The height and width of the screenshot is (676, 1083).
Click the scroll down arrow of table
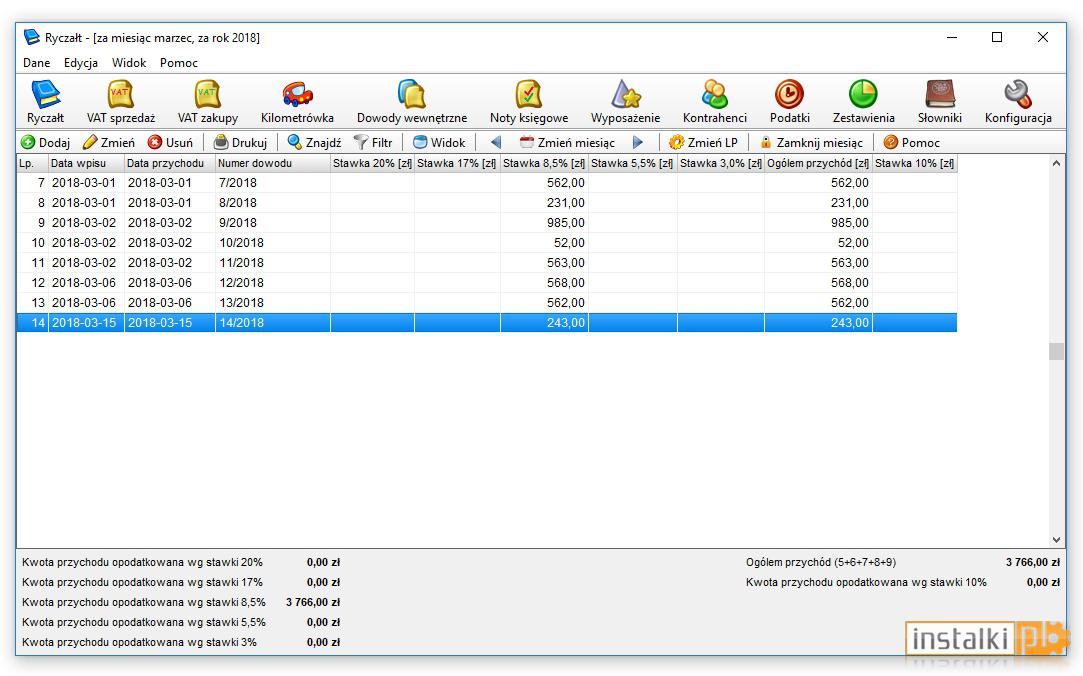pos(1056,540)
